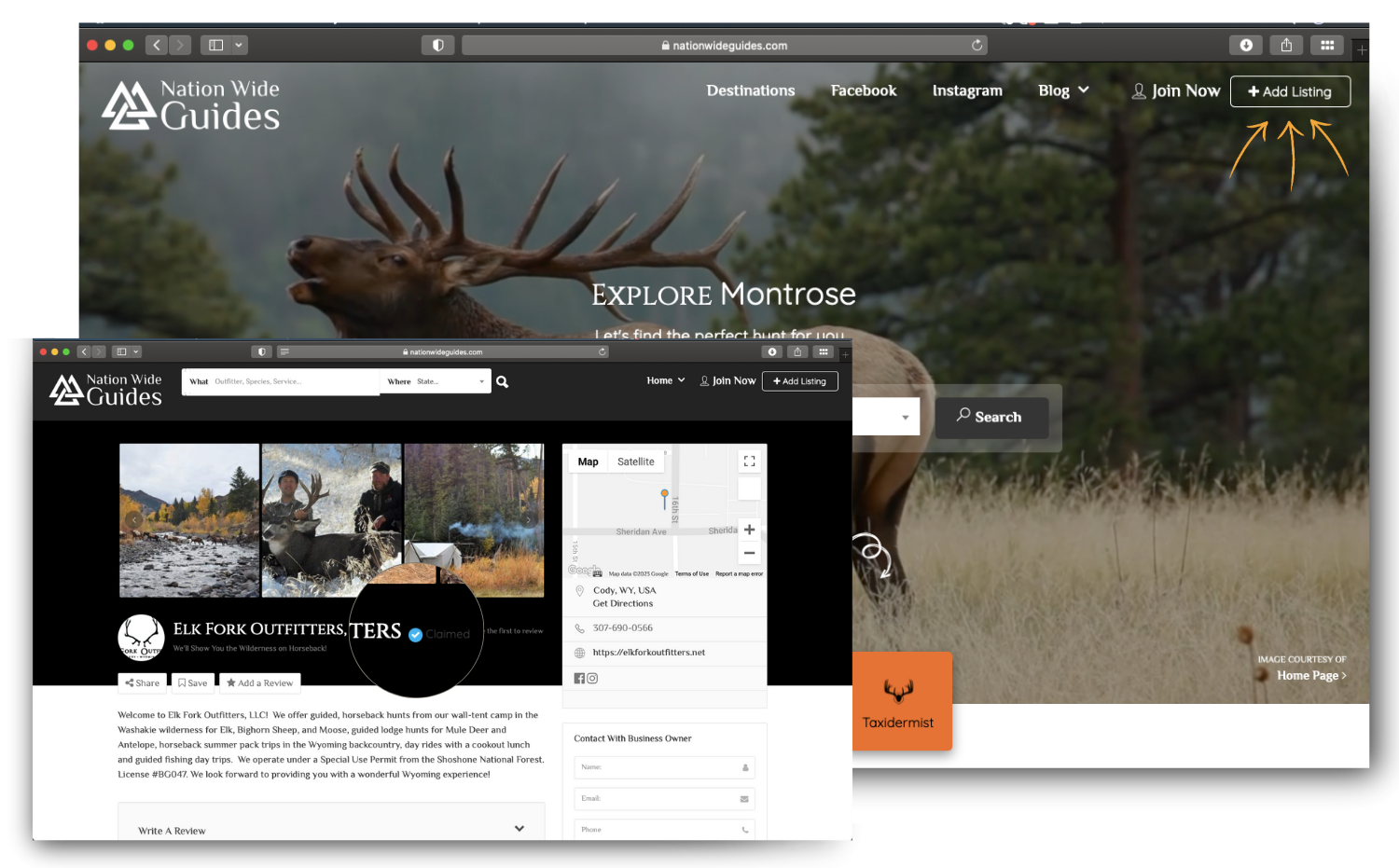Click Join Now in rear window header

click(x=1176, y=90)
